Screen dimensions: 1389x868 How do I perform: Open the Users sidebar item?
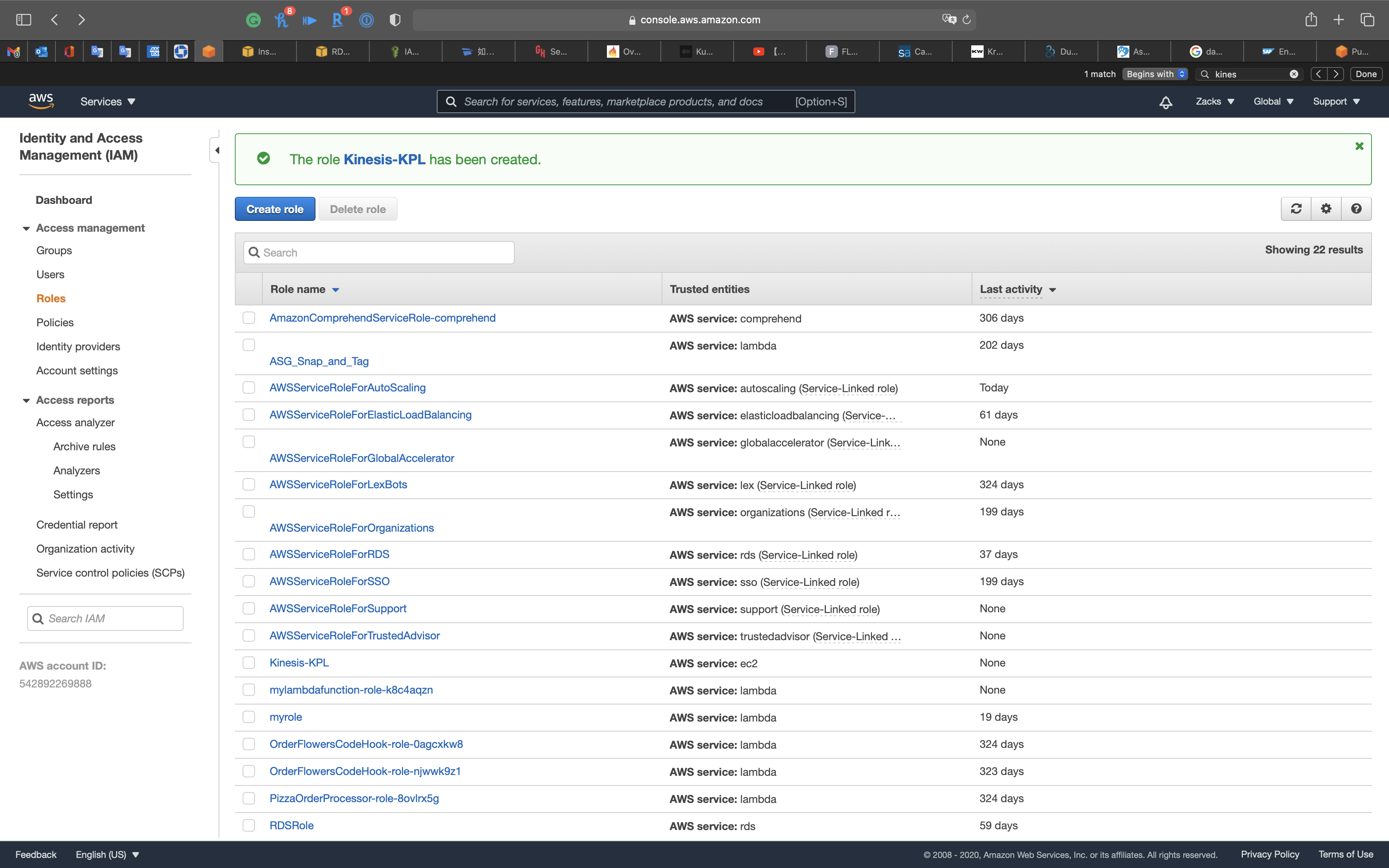point(50,274)
